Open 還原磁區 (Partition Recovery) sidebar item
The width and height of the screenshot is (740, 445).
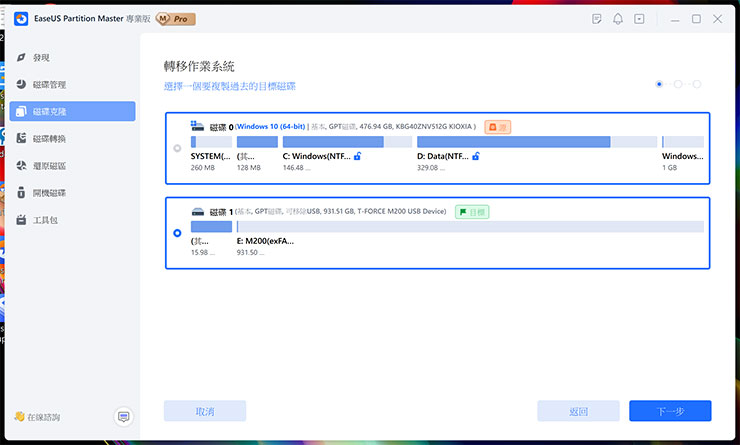[72, 166]
